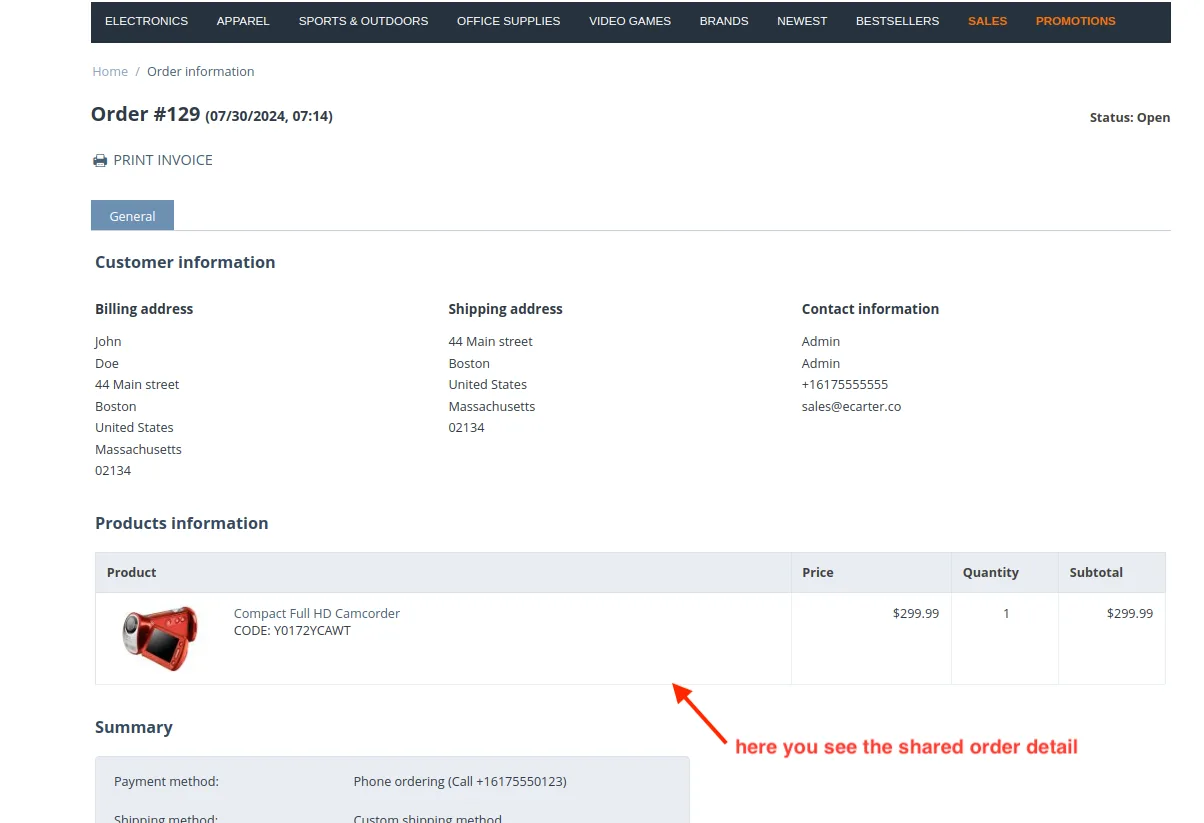Click the Home breadcrumb link
The width and height of the screenshot is (1204, 823).
pyautogui.click(x=110, y=72)
